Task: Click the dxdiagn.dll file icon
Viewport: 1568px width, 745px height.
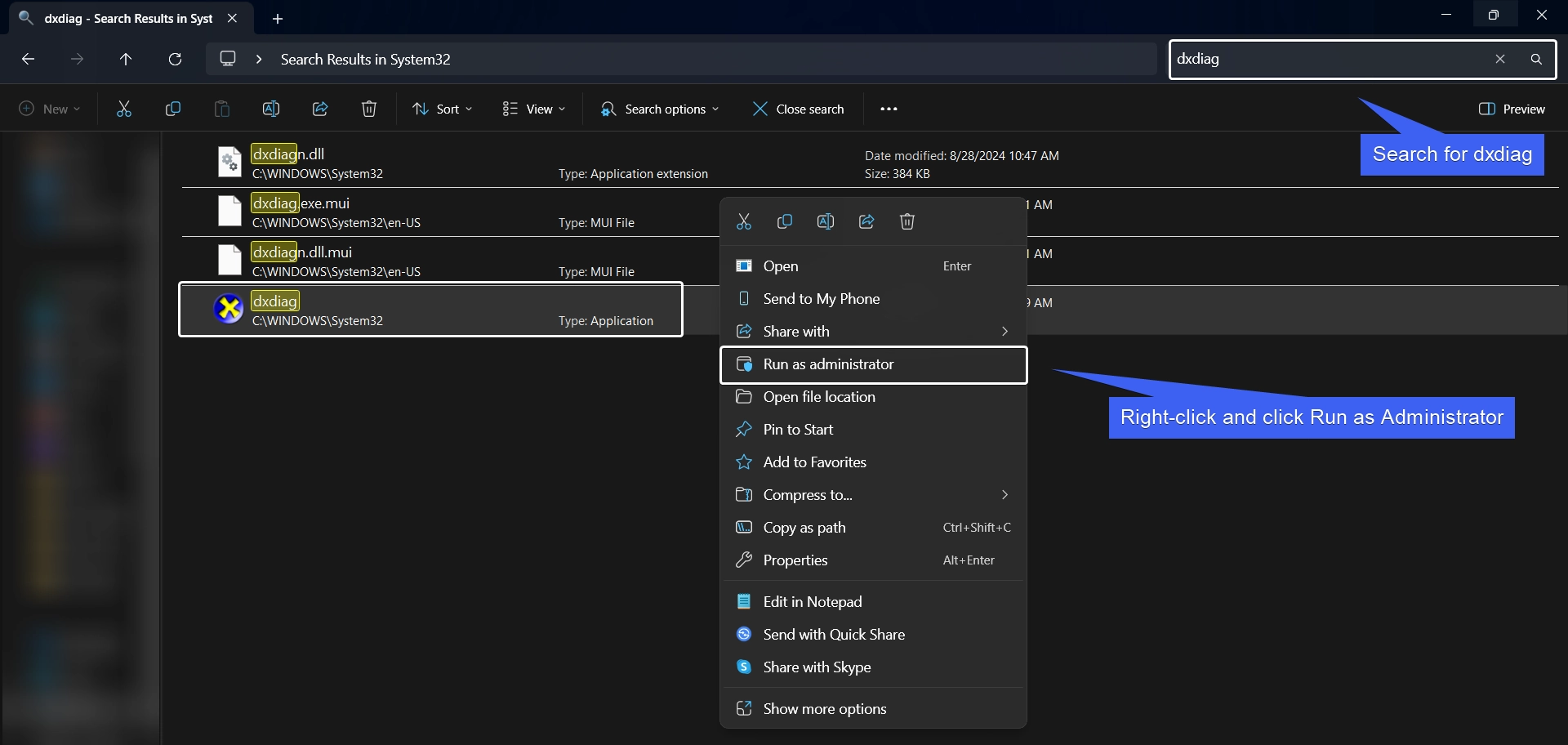Action: pos(229,163)
